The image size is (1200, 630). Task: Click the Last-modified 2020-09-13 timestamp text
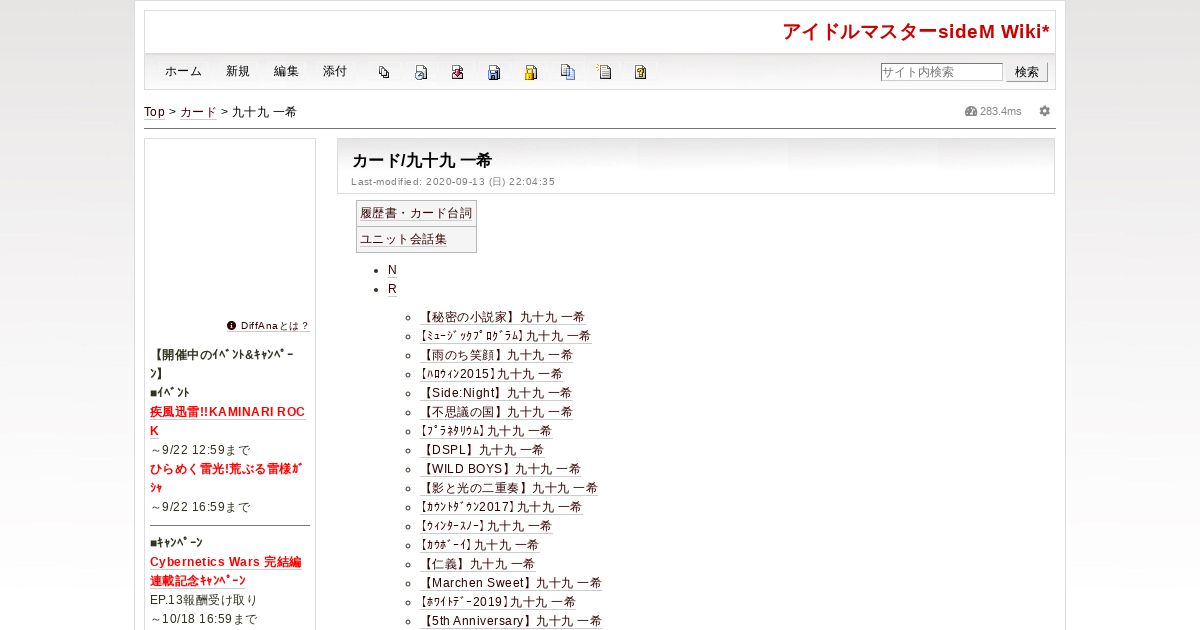453,182
